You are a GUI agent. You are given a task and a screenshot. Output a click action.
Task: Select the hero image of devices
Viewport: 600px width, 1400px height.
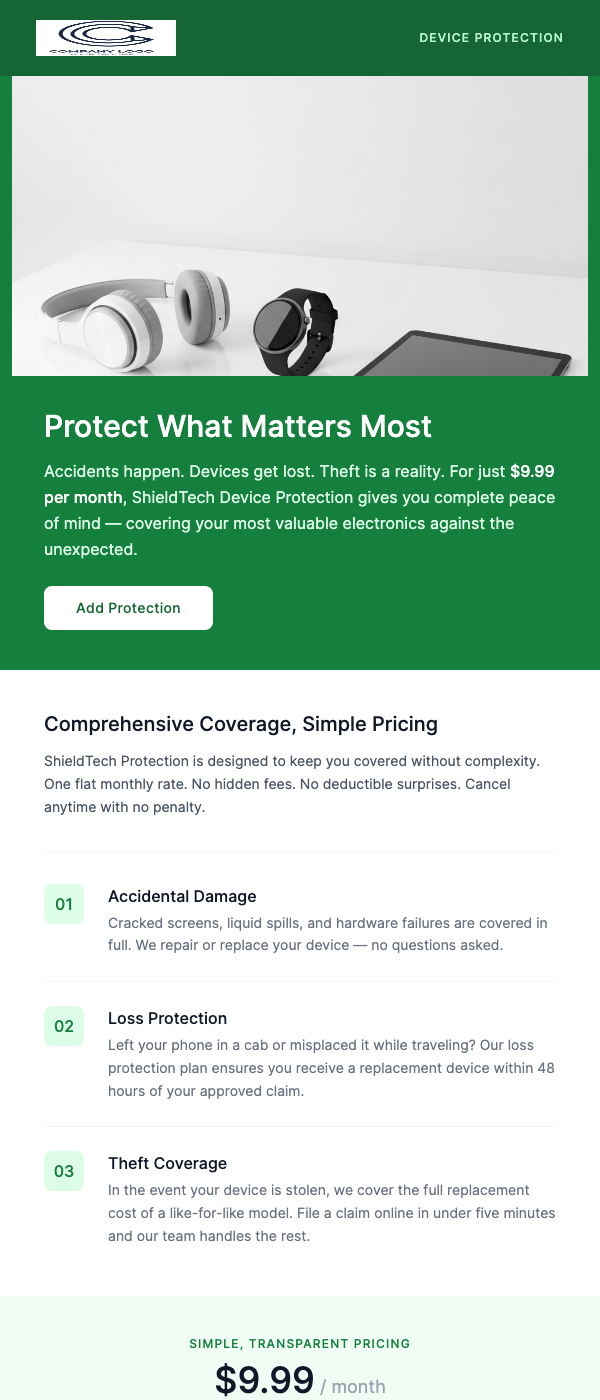coord(300,226)
